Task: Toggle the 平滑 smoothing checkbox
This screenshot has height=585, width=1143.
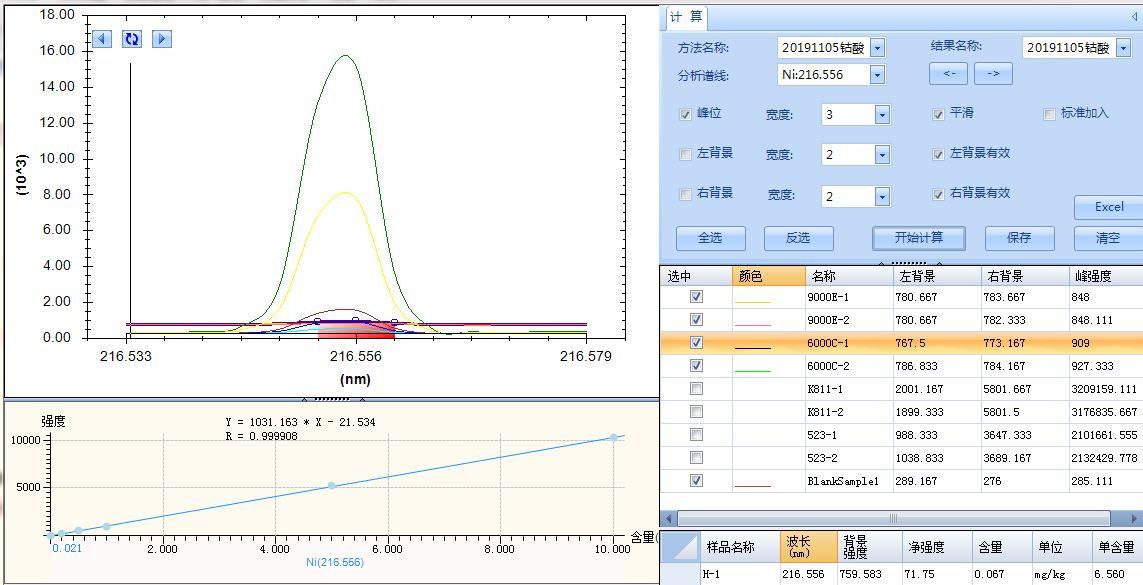Action: (x=938, y=114)
